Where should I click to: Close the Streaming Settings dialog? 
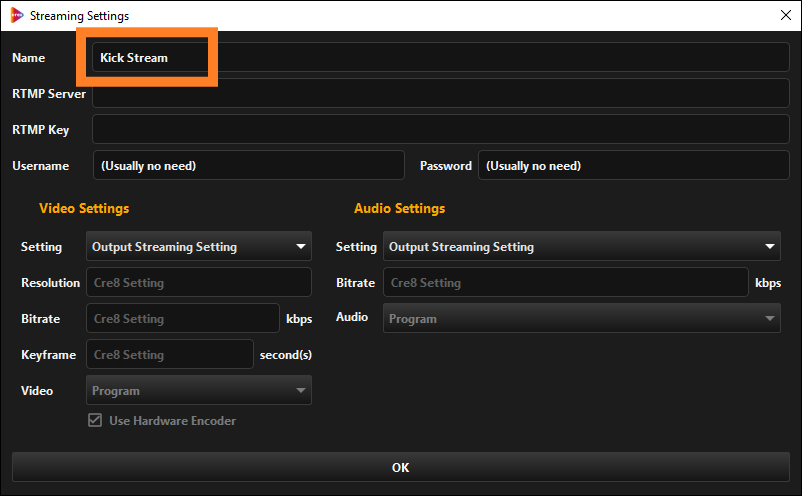pyautogui.click(x=786, y=15)
